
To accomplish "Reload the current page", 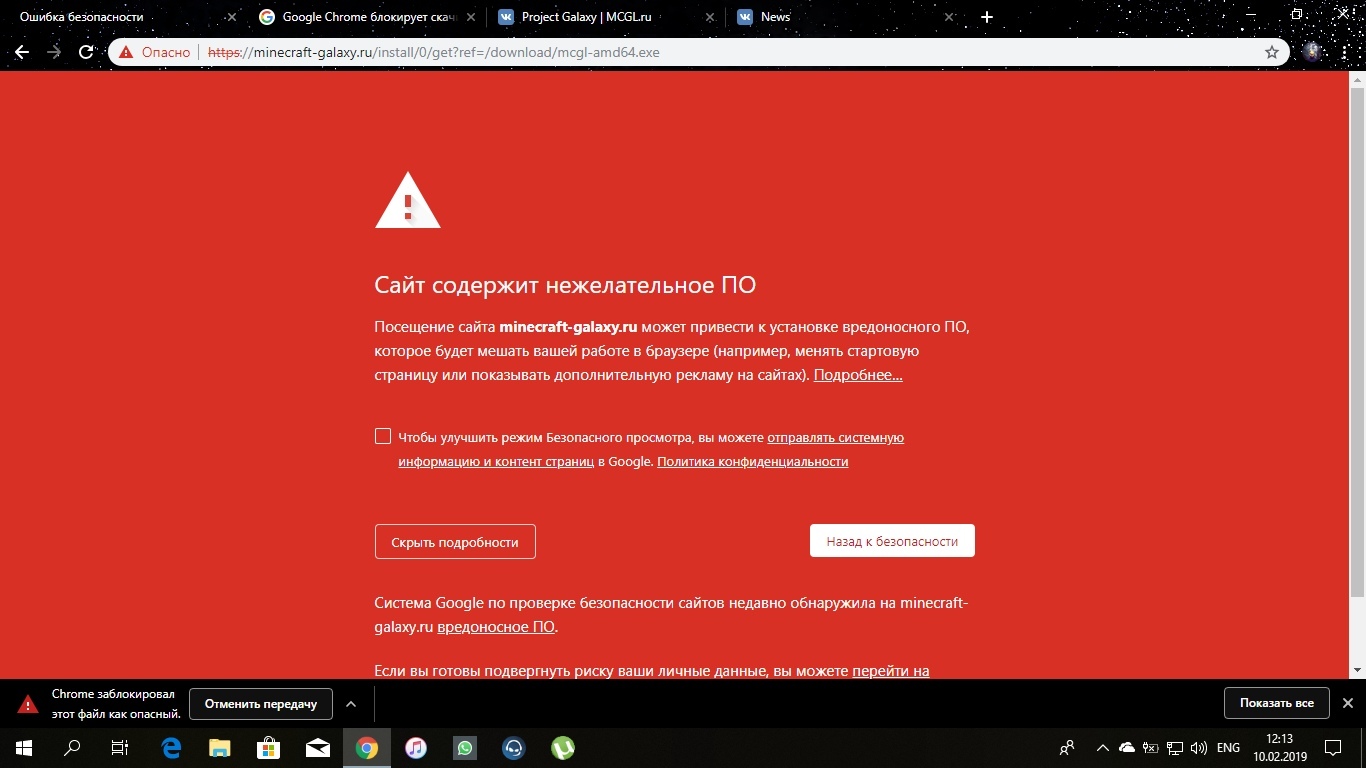I will point(86,52).
